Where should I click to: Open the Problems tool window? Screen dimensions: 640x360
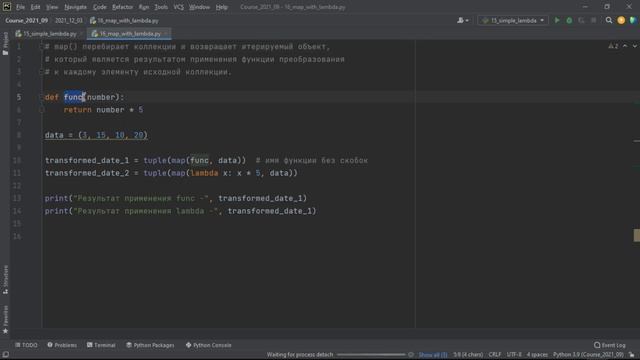pos(62,345)
